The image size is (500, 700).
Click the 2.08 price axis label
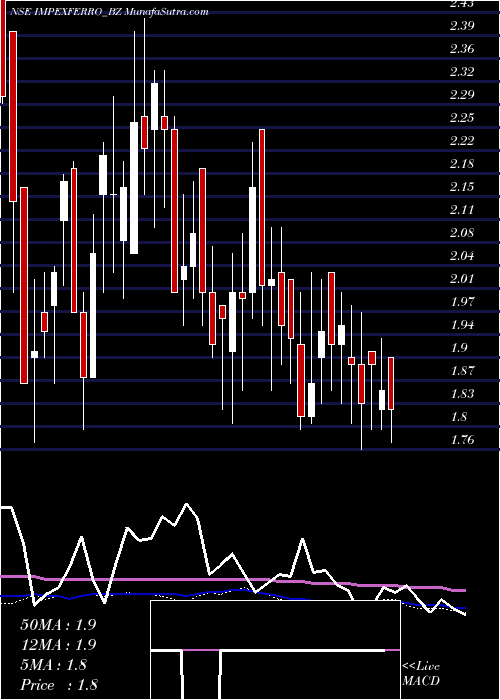point(461,233)
